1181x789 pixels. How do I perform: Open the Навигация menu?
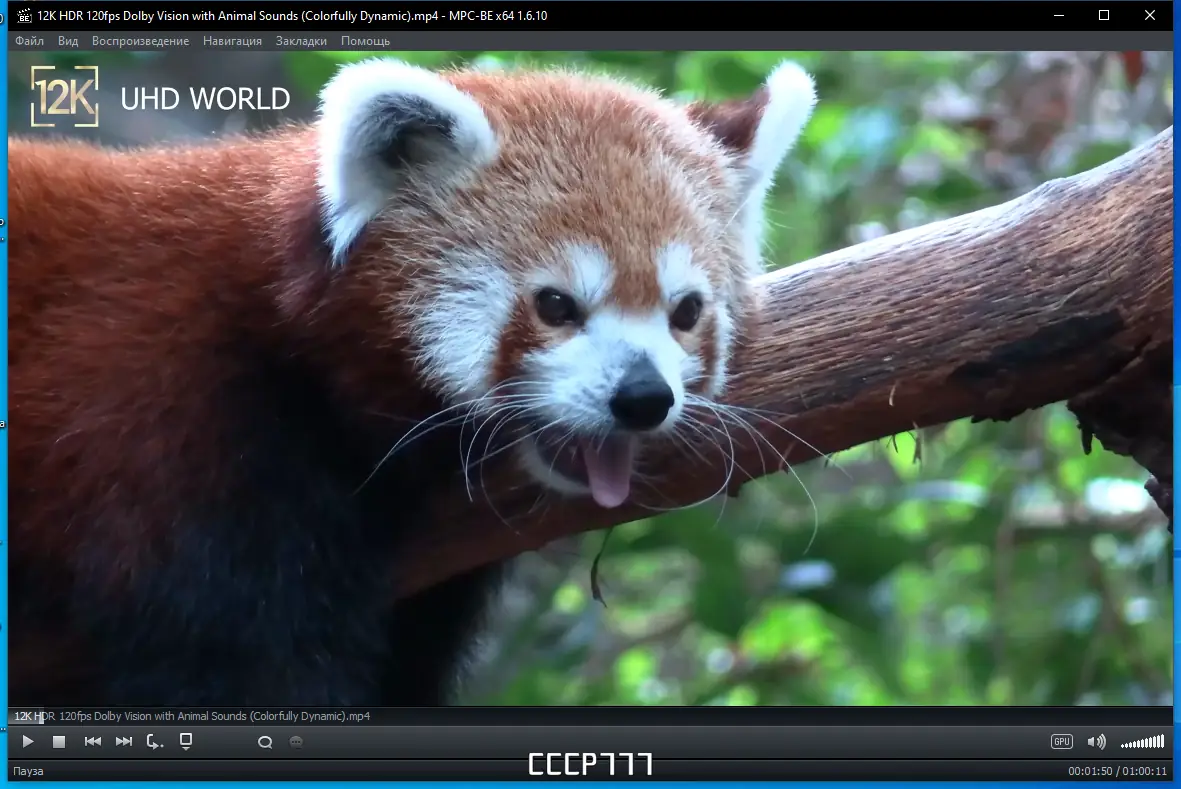point(232,41)
